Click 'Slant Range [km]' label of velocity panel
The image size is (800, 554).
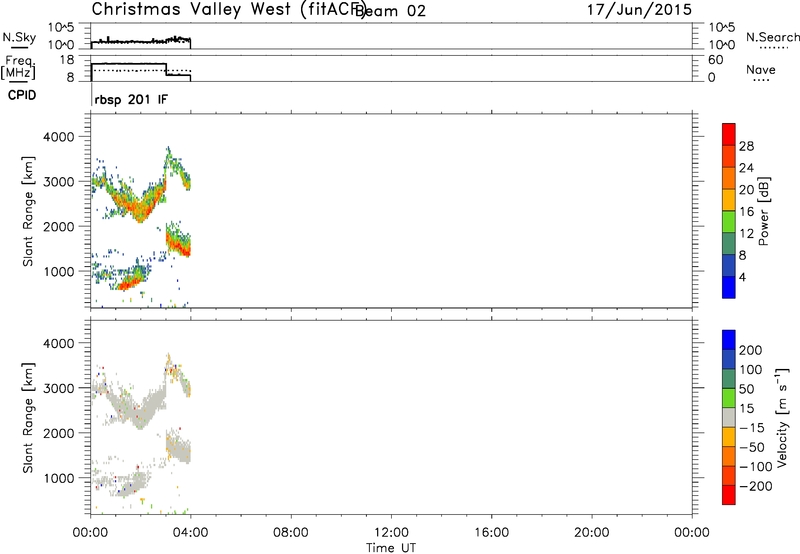point(28,418)
